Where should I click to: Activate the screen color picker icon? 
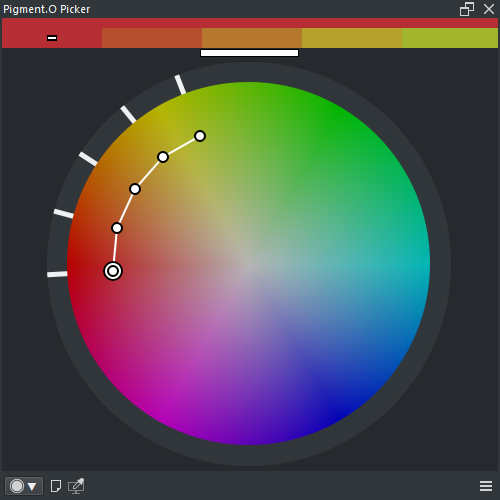click(x=76, y=486)
